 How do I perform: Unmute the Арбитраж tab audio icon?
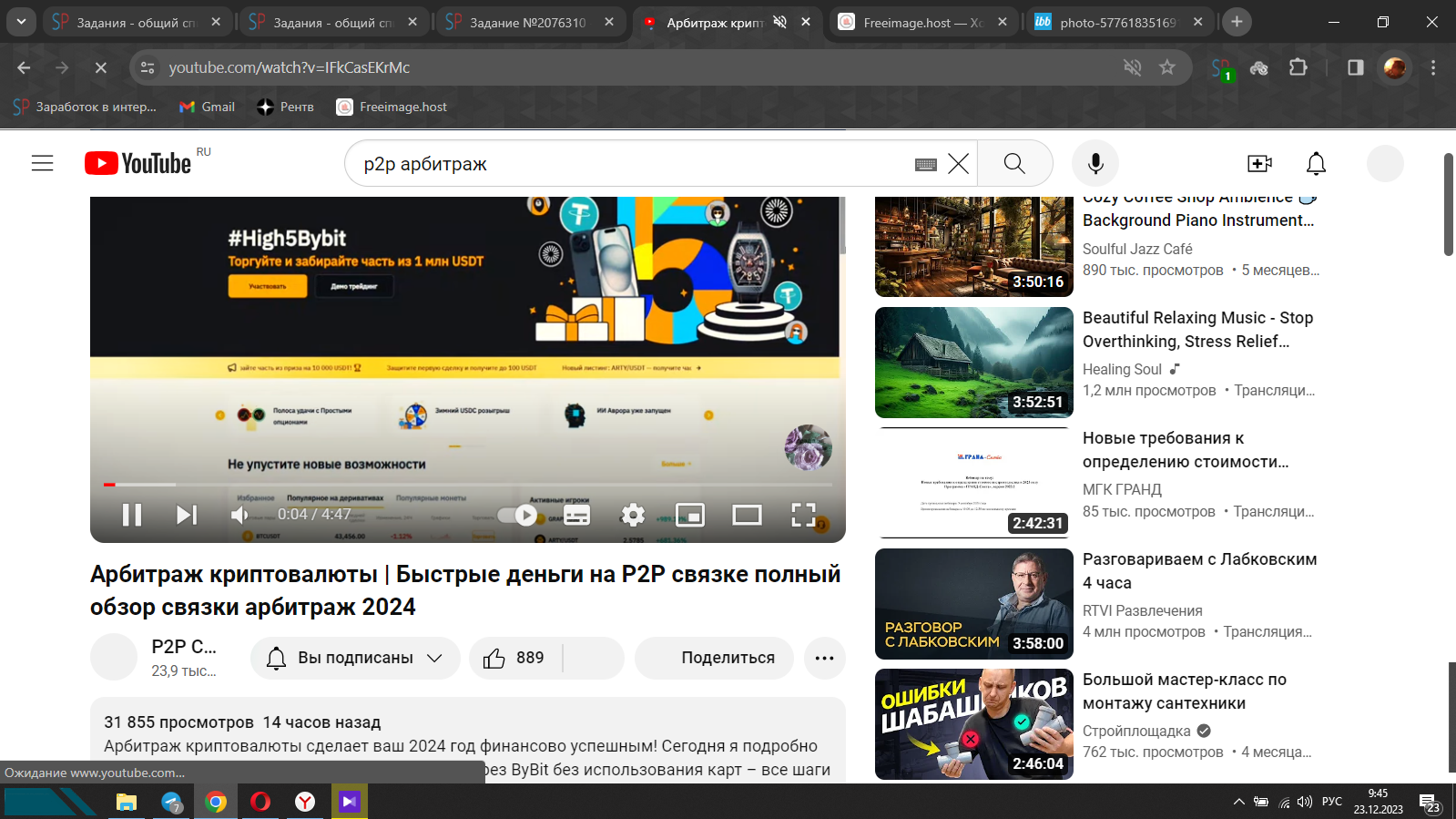click(x=780, y=22)
